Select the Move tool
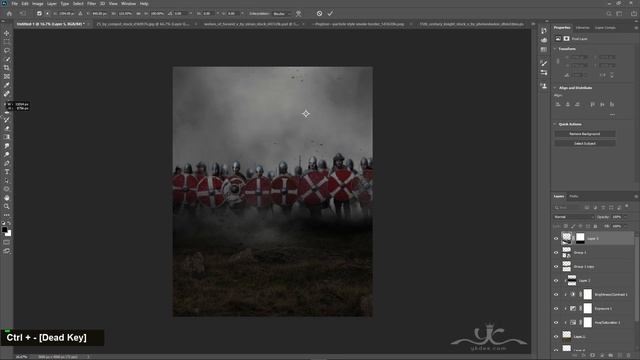Image resolution: width=640 pixels, height=360 pixels. coord(7,33)
